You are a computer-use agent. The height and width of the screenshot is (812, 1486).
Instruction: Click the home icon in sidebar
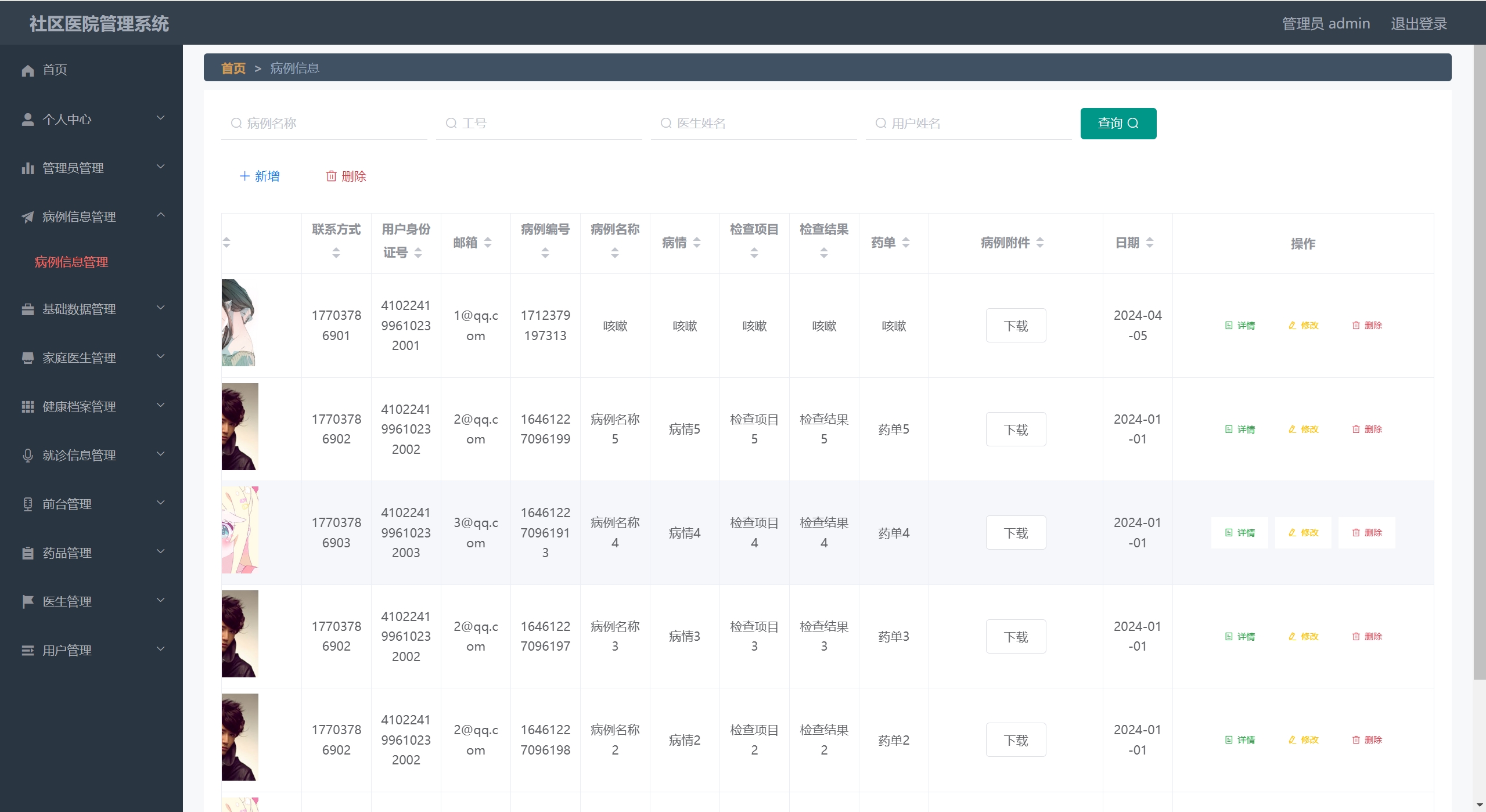coord(27,70)
